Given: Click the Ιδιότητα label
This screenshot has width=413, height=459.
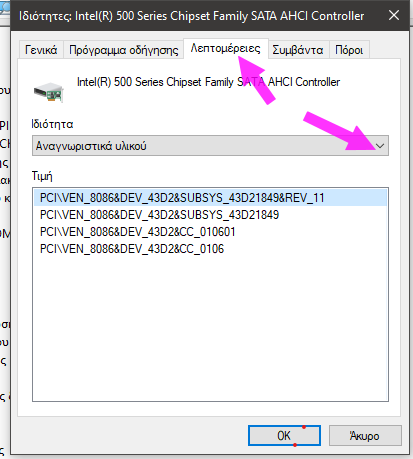Looking at the screenshot, I should (52, 124).
